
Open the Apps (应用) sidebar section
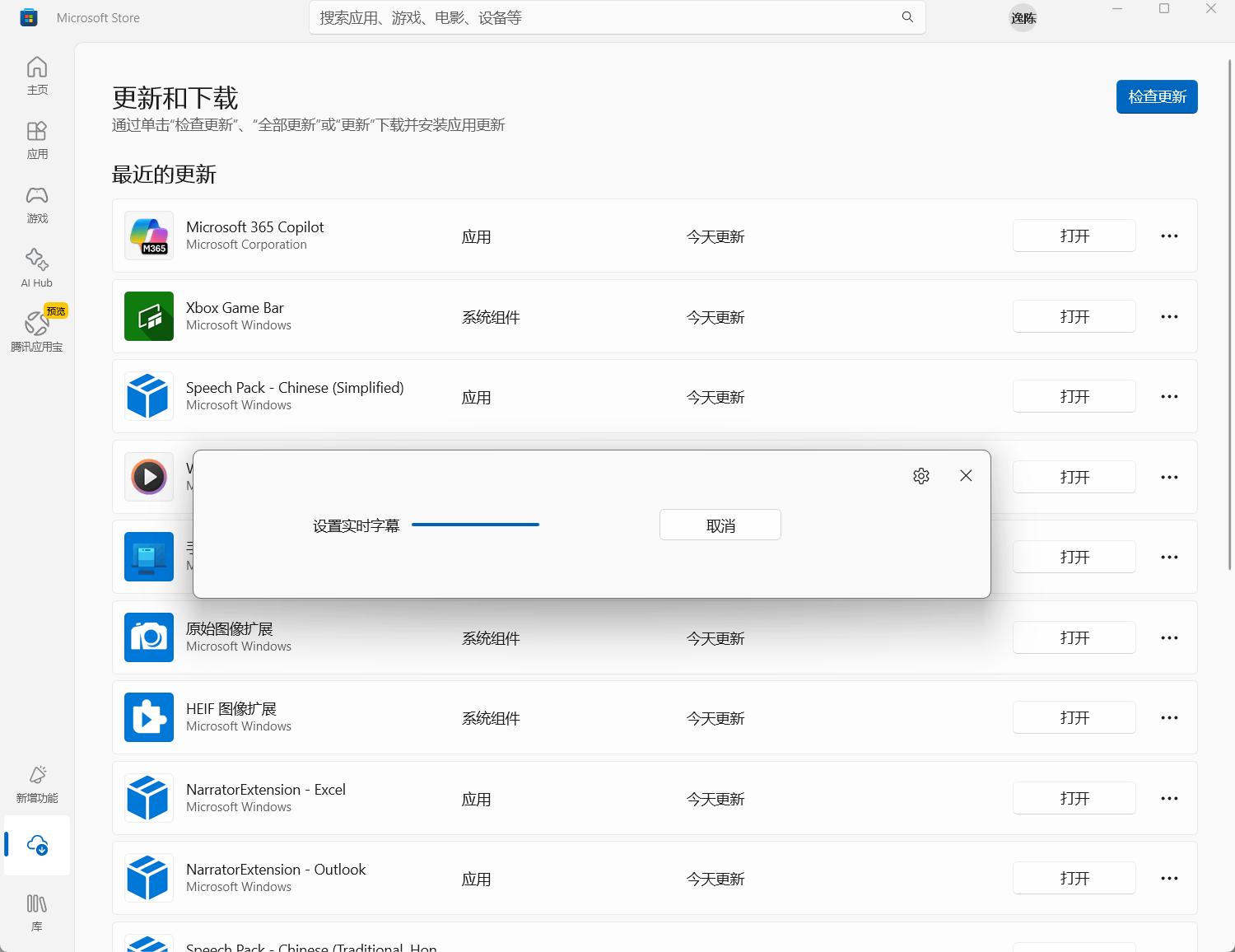tap(37, 139)
